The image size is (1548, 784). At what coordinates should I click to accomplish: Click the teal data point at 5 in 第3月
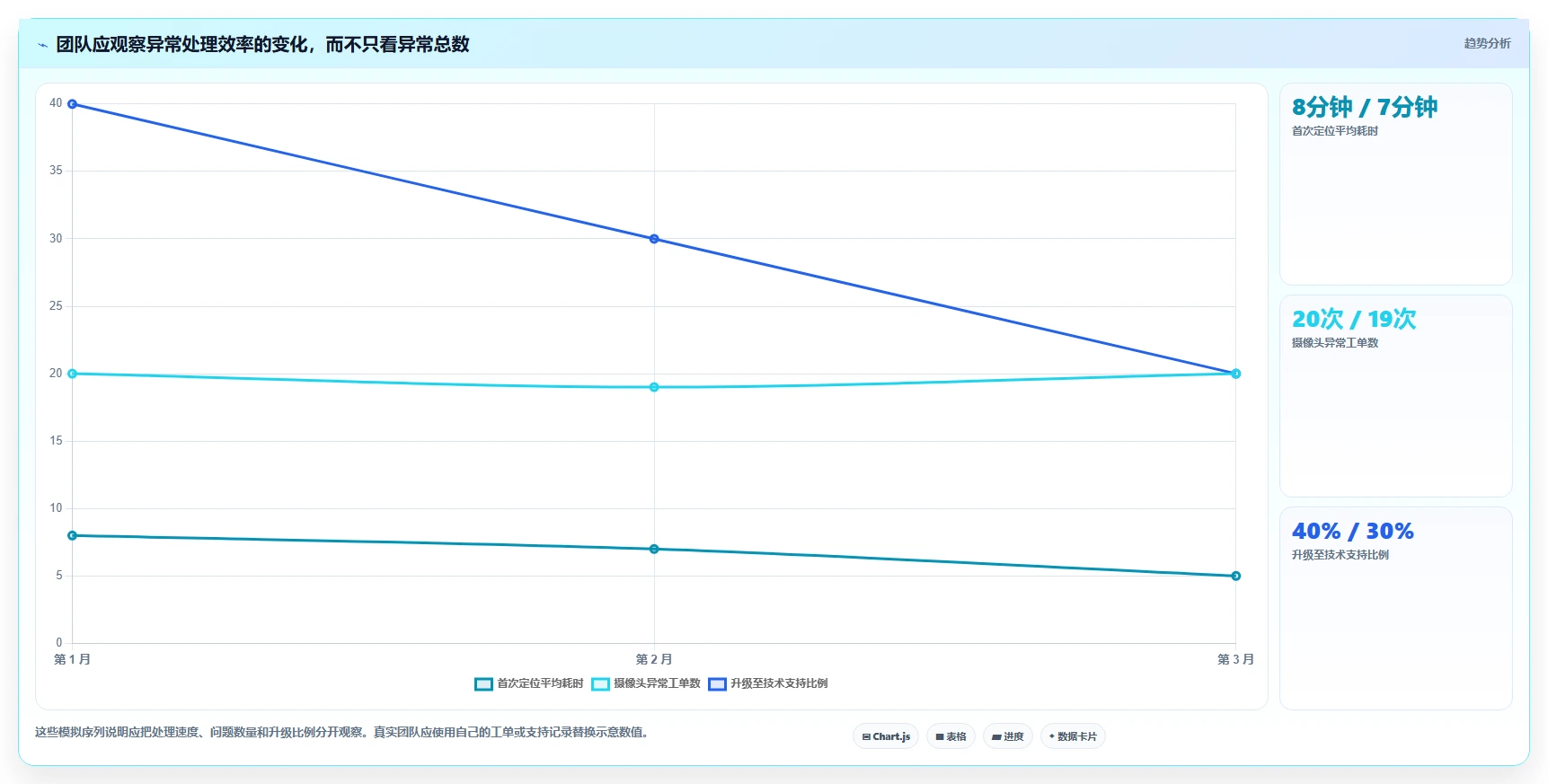(x=1235, y=576)
